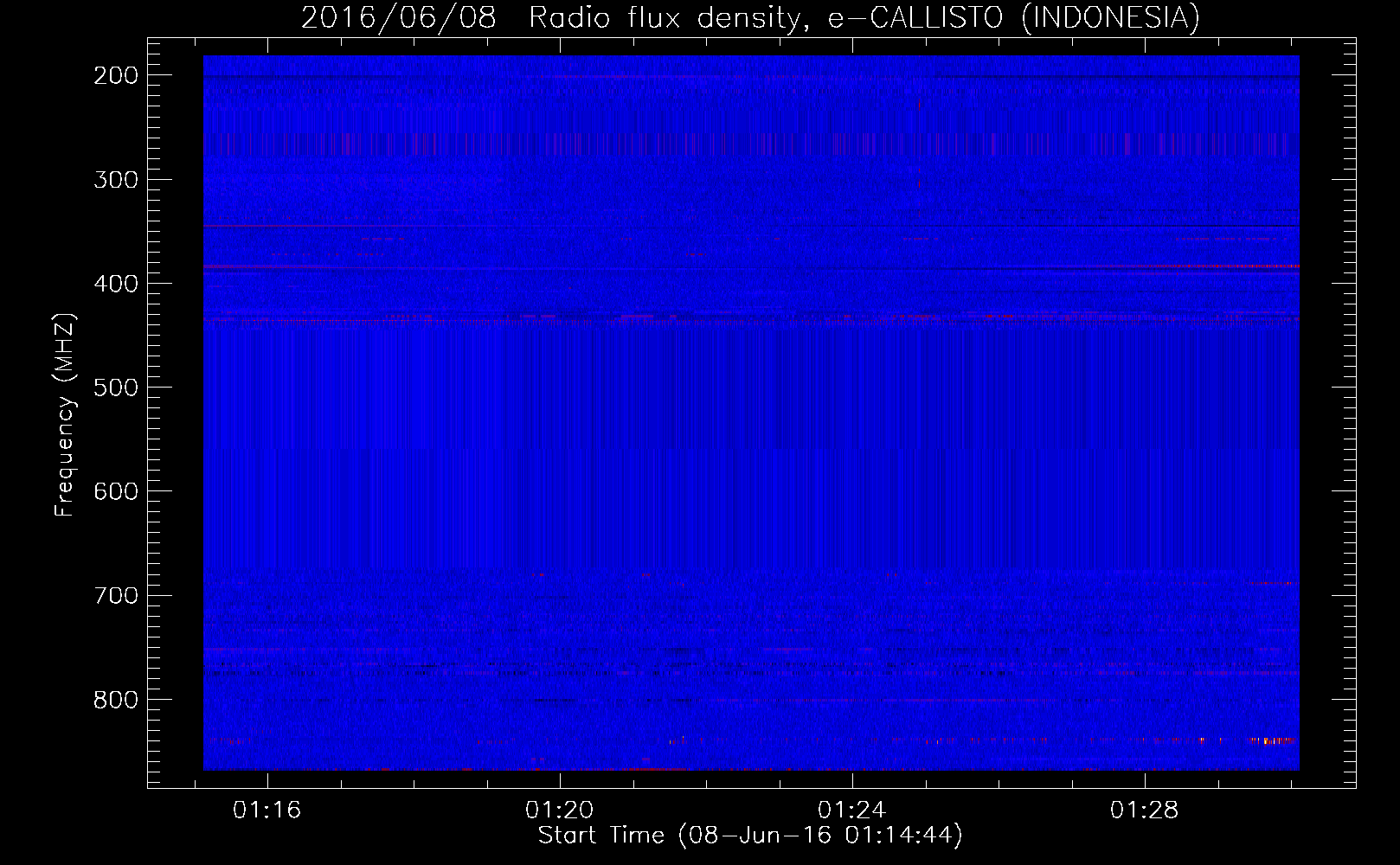The height and width of the screenshot is (865, 1400).
Task: Click the 01:24 time tick label
Action: tap(852, 810)
